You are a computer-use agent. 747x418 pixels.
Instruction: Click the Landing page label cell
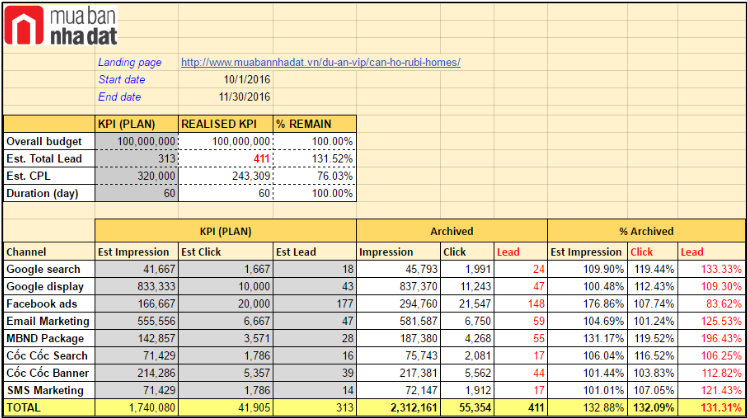pyautogui.click(x=123, y=62)
